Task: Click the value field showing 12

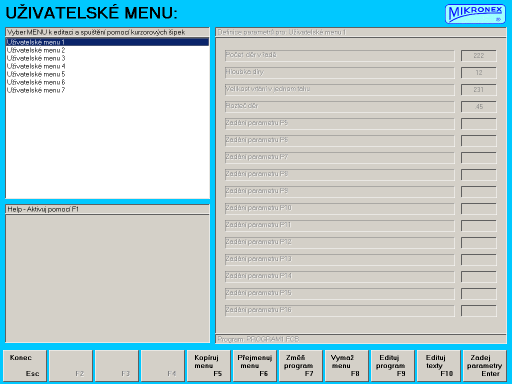Action: tap(479, 73)
